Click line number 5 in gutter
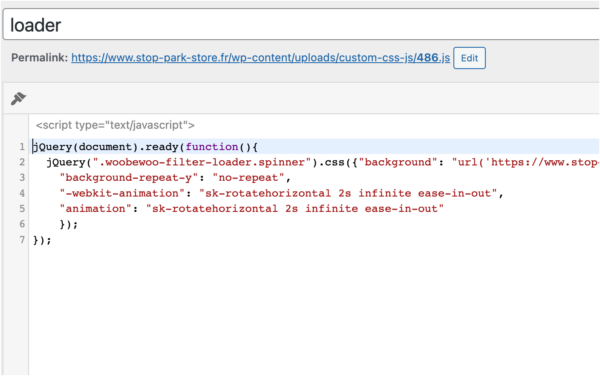 coord(22,209)
